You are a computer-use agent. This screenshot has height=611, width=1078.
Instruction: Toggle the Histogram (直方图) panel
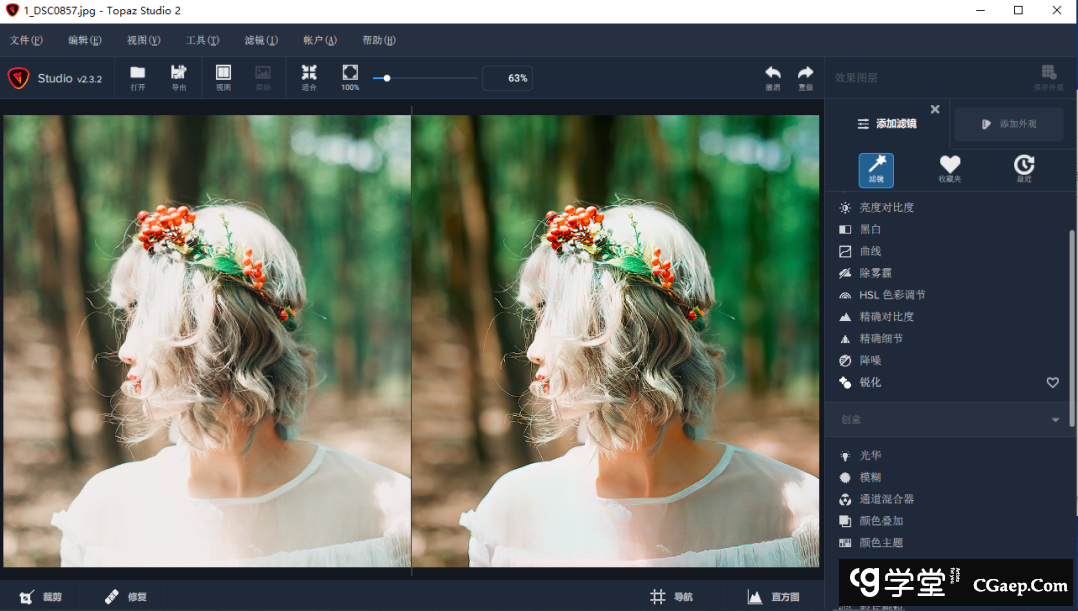point(773,597)
